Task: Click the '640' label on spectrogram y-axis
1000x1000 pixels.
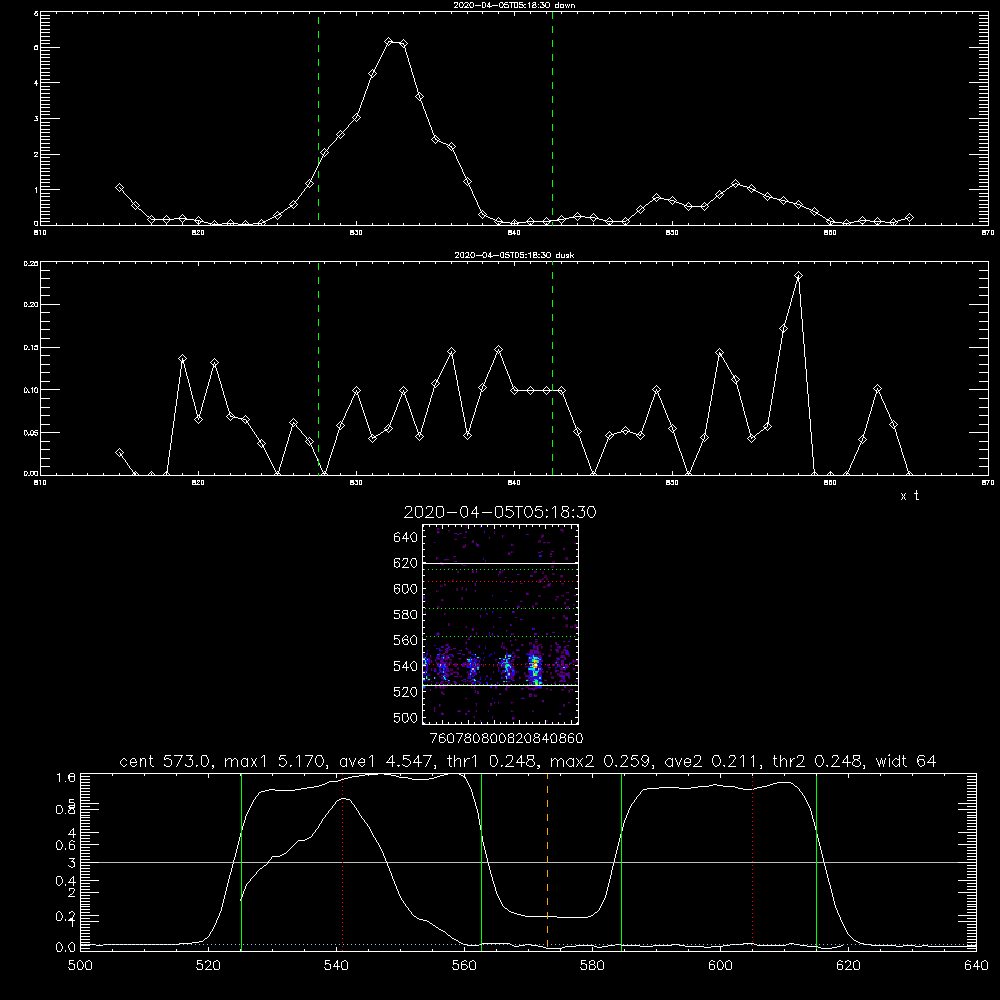Action: point(405,537)
